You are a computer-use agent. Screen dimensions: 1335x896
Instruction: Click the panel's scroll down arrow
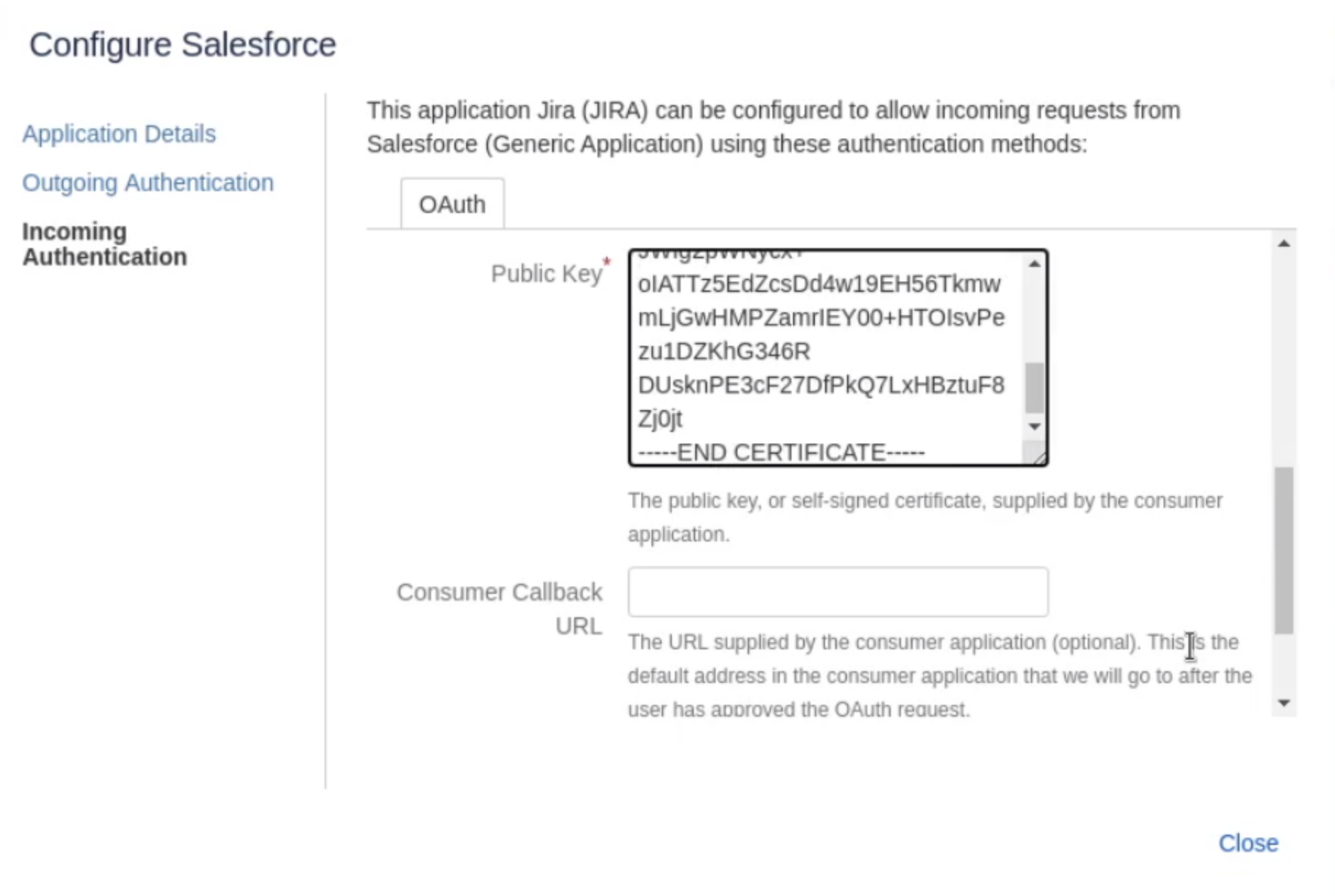pyautogui.click(x=1284, y=703)
